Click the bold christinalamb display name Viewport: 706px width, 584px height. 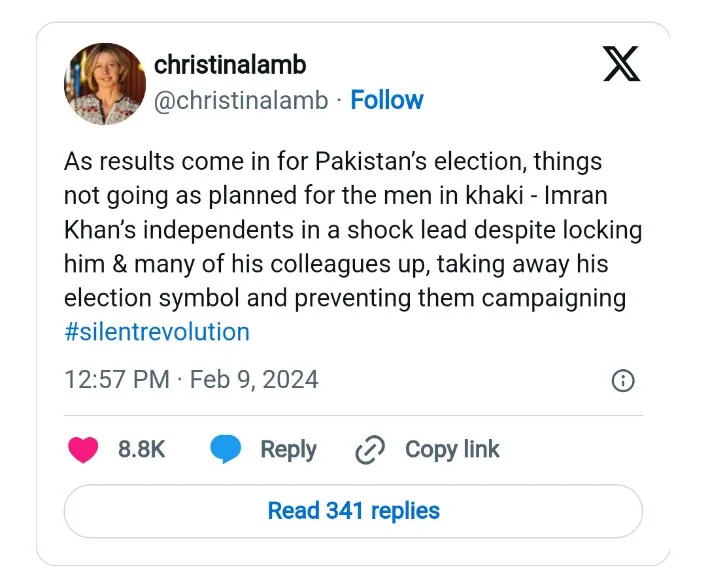pos(230,65)
